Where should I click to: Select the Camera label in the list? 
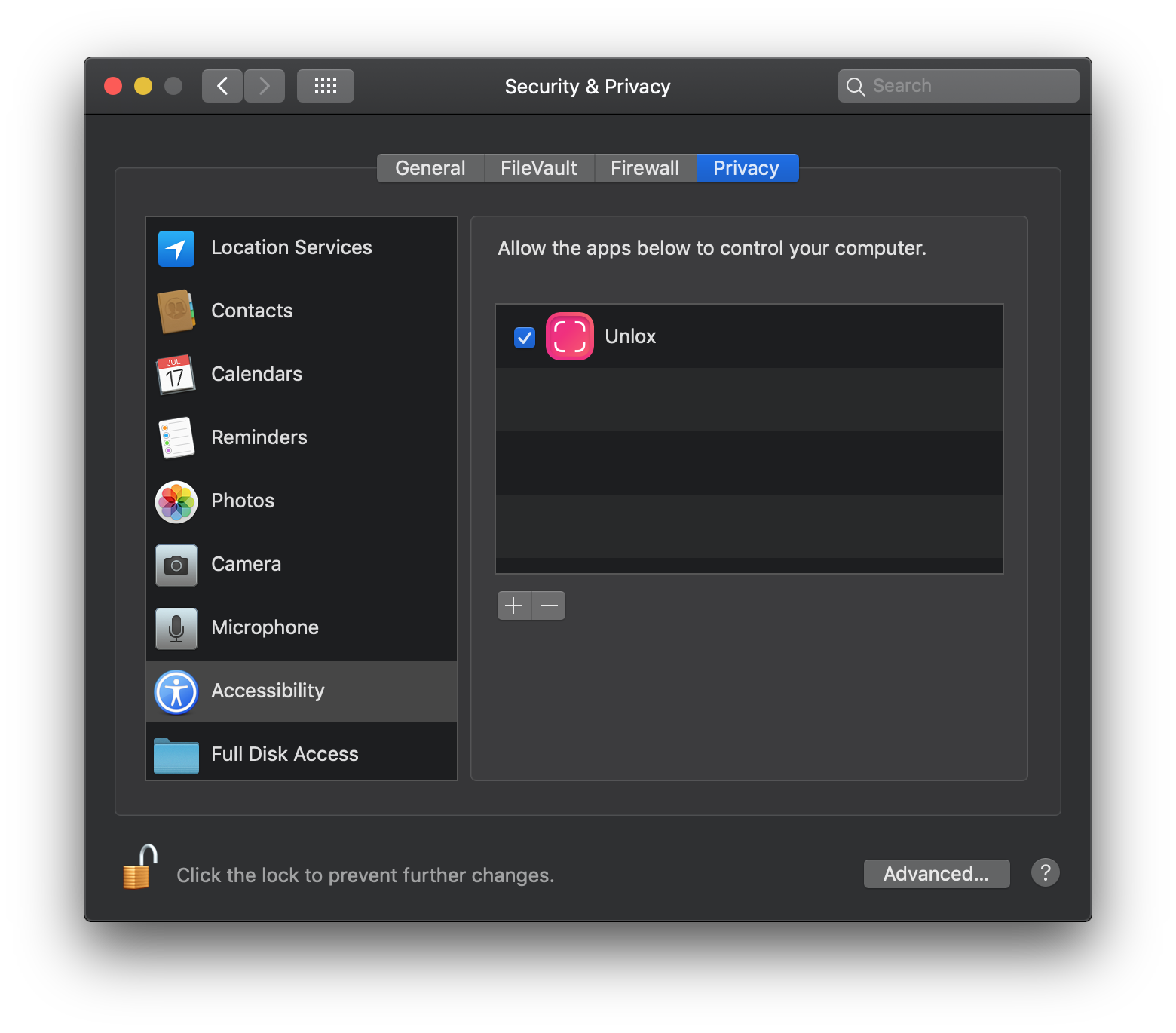point(247,564)
